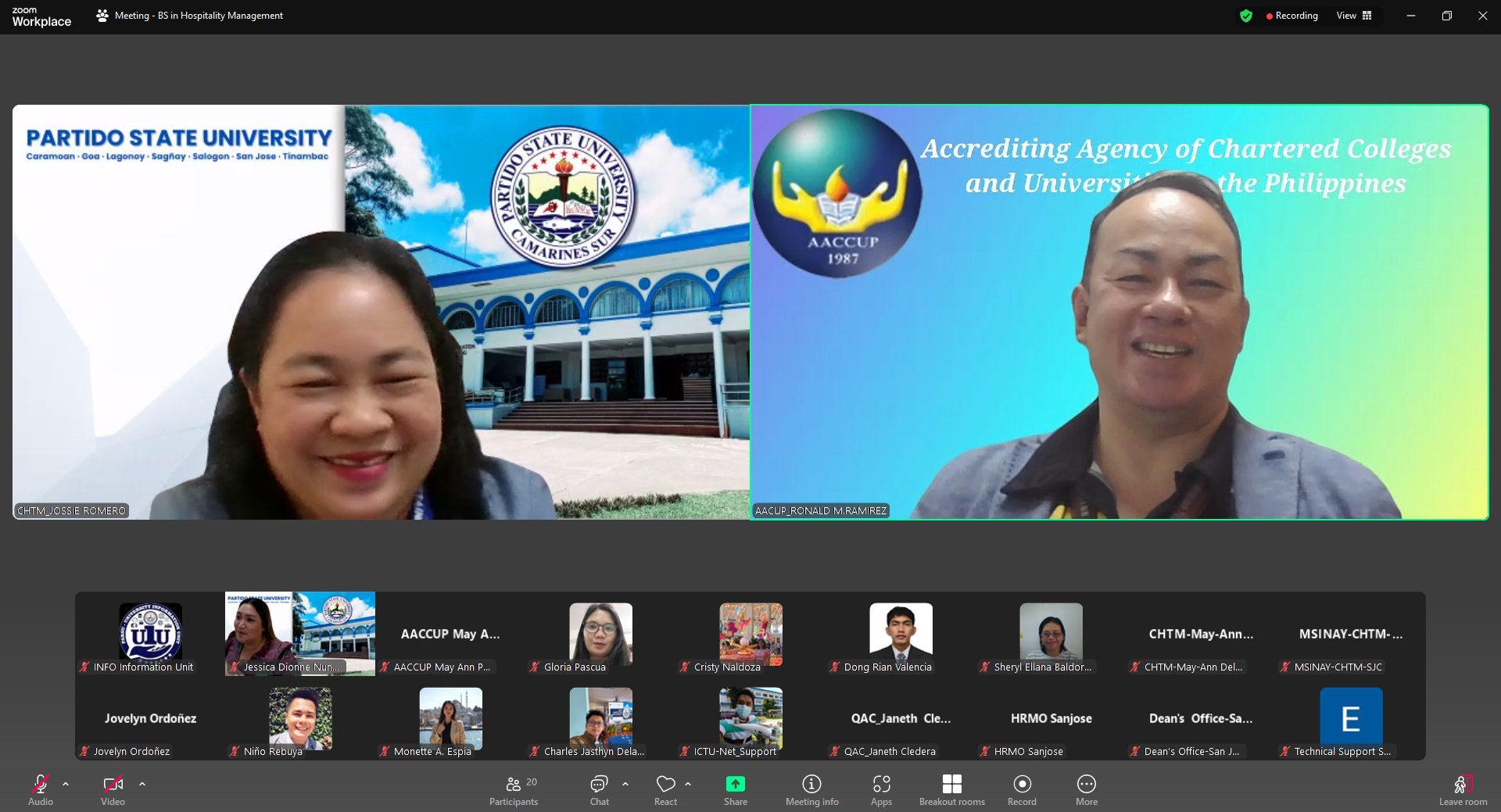This screenshot has height=812, width=1501.
Task: Select ICTU-Net_Support participant tile
Action: coord(750,718)
